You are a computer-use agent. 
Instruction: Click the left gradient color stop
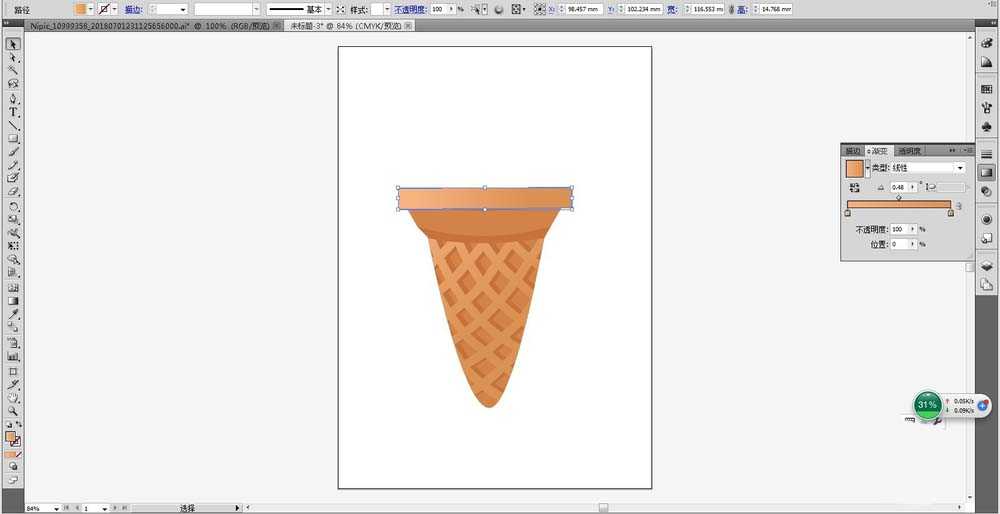[848, 212]
